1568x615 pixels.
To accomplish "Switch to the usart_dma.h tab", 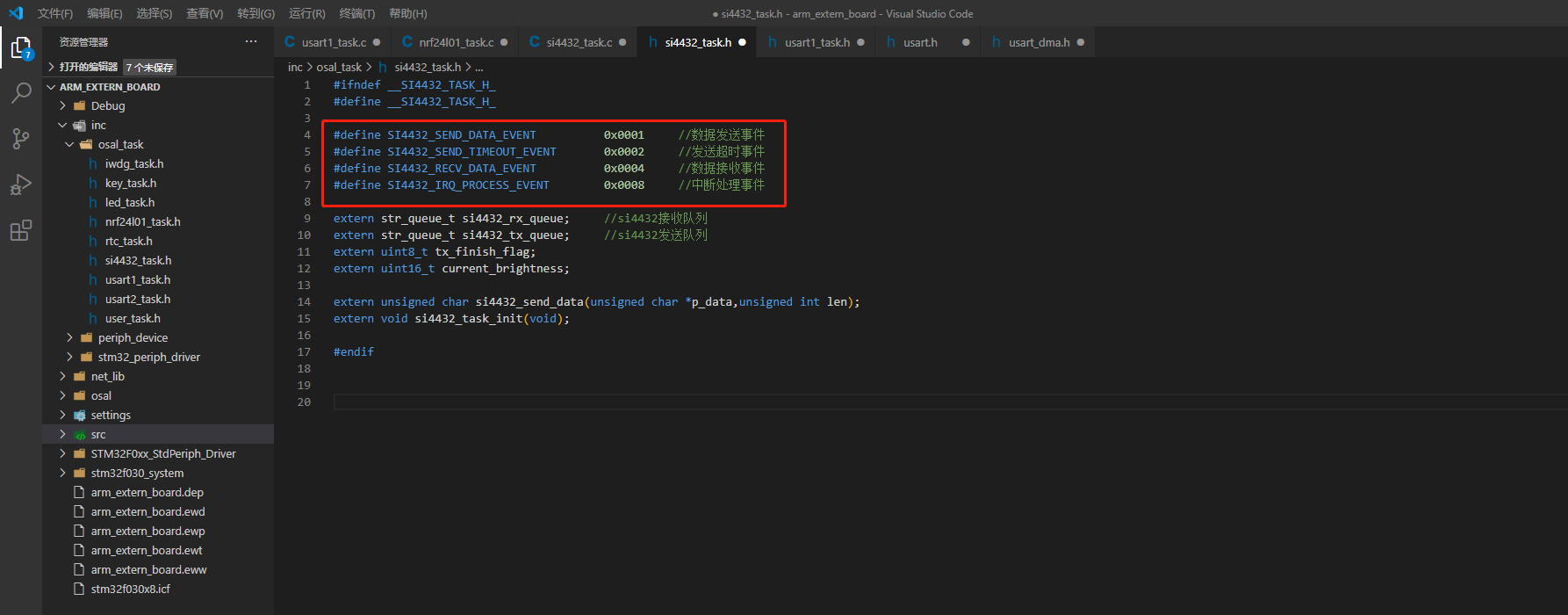I will pyautogui.click(x=1039, y=42).
